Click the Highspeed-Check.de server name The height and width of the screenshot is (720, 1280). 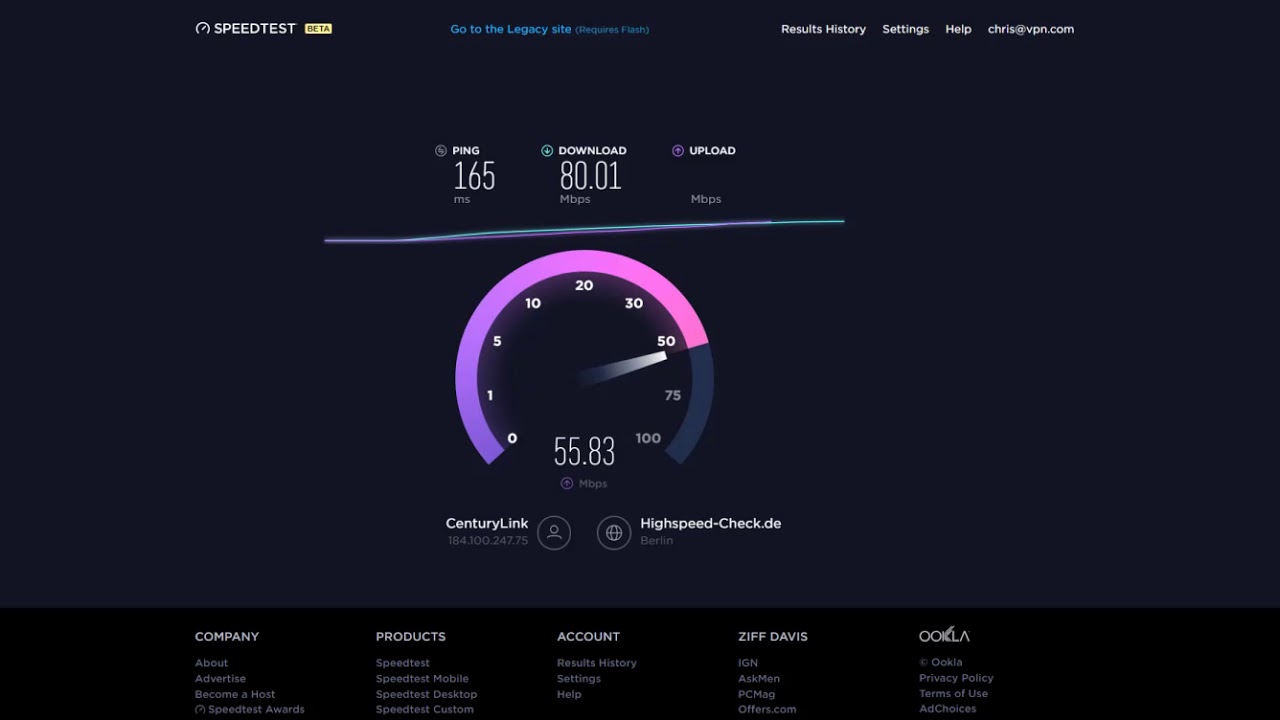tap(711, 523)
